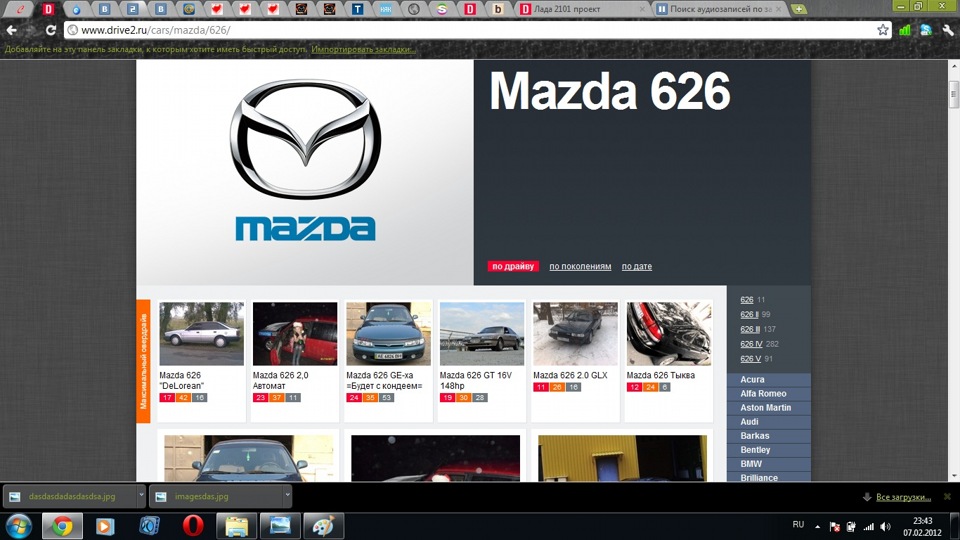960x540 pixels.
Task: Reload the page with the refresh icon
Action: coord(51,29)
